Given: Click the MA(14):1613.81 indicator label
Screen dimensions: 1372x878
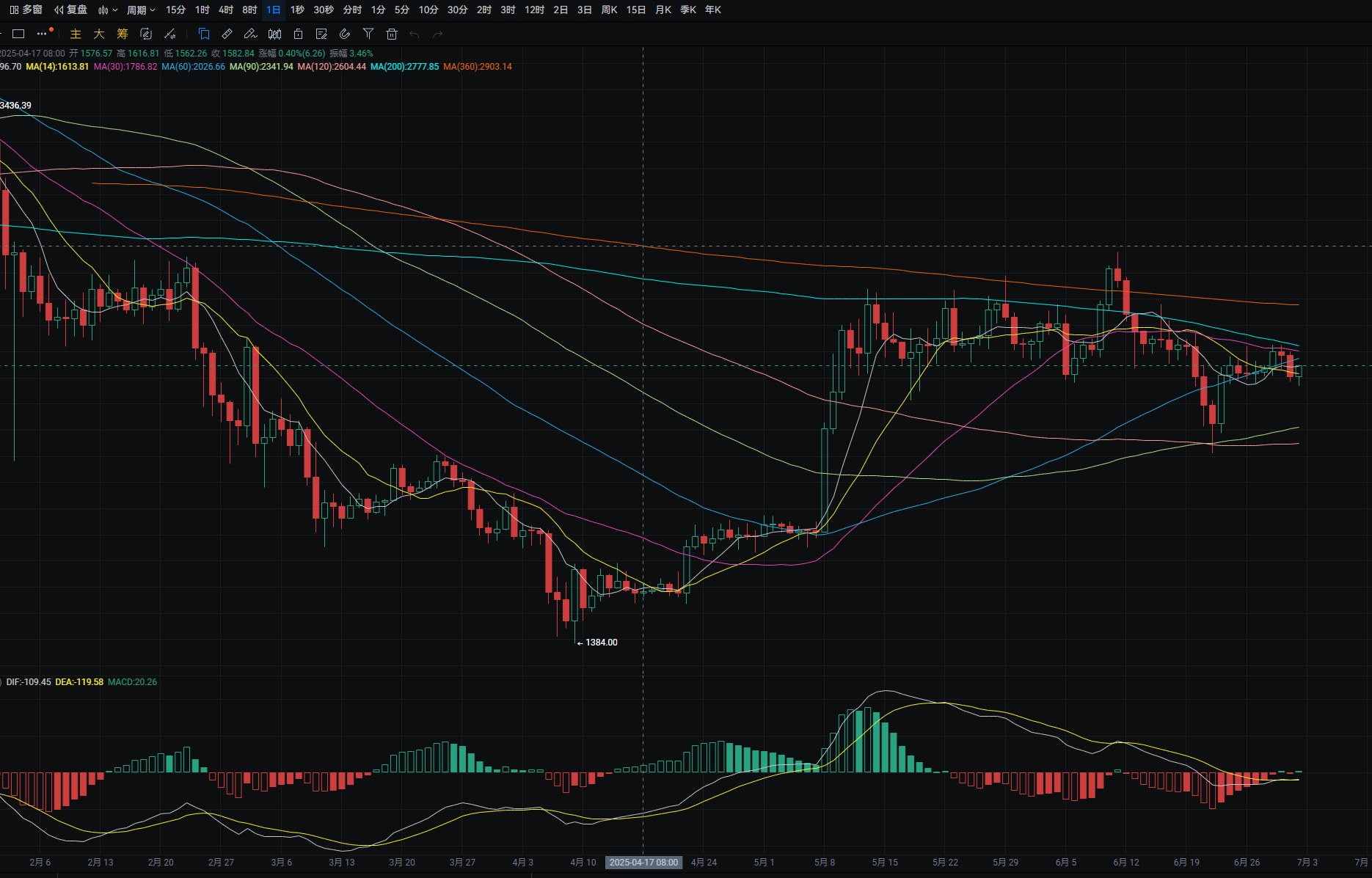Looking at the screenshot, I should point(57,67).
